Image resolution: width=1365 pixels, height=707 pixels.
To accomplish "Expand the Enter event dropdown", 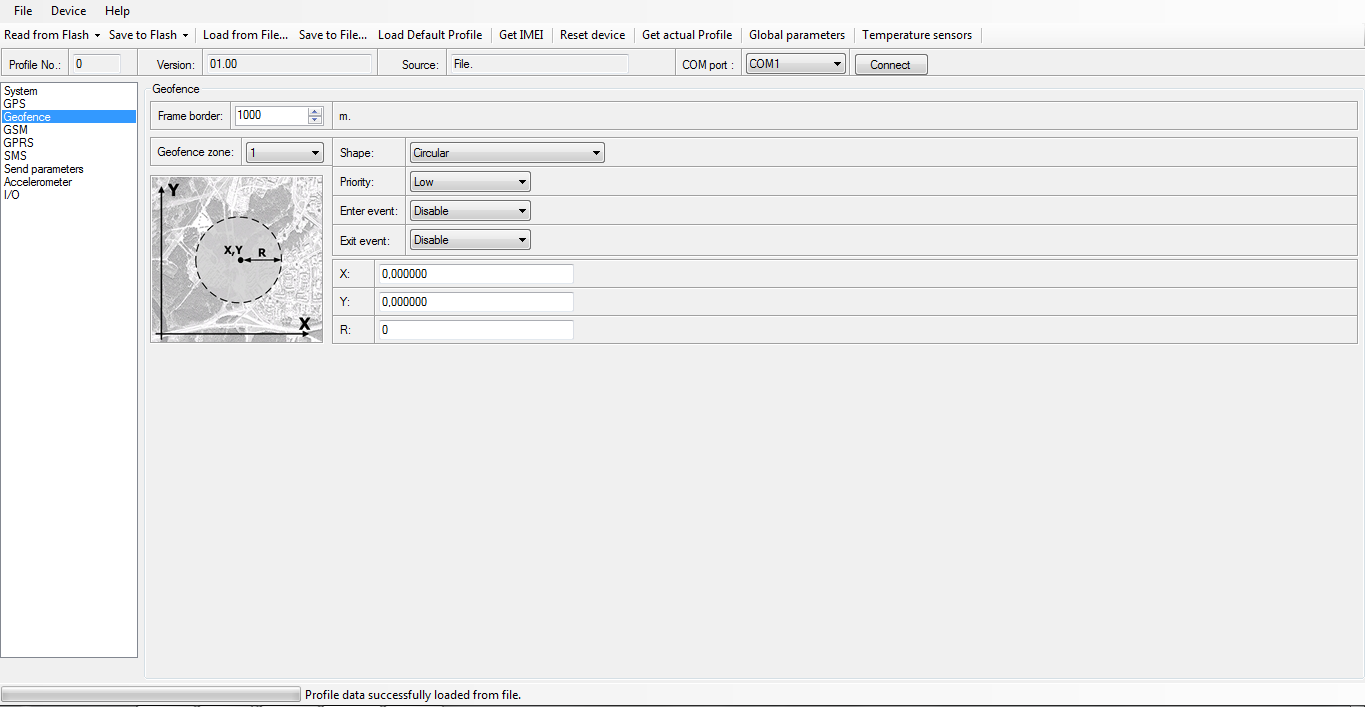I will [x=470, y=211].
